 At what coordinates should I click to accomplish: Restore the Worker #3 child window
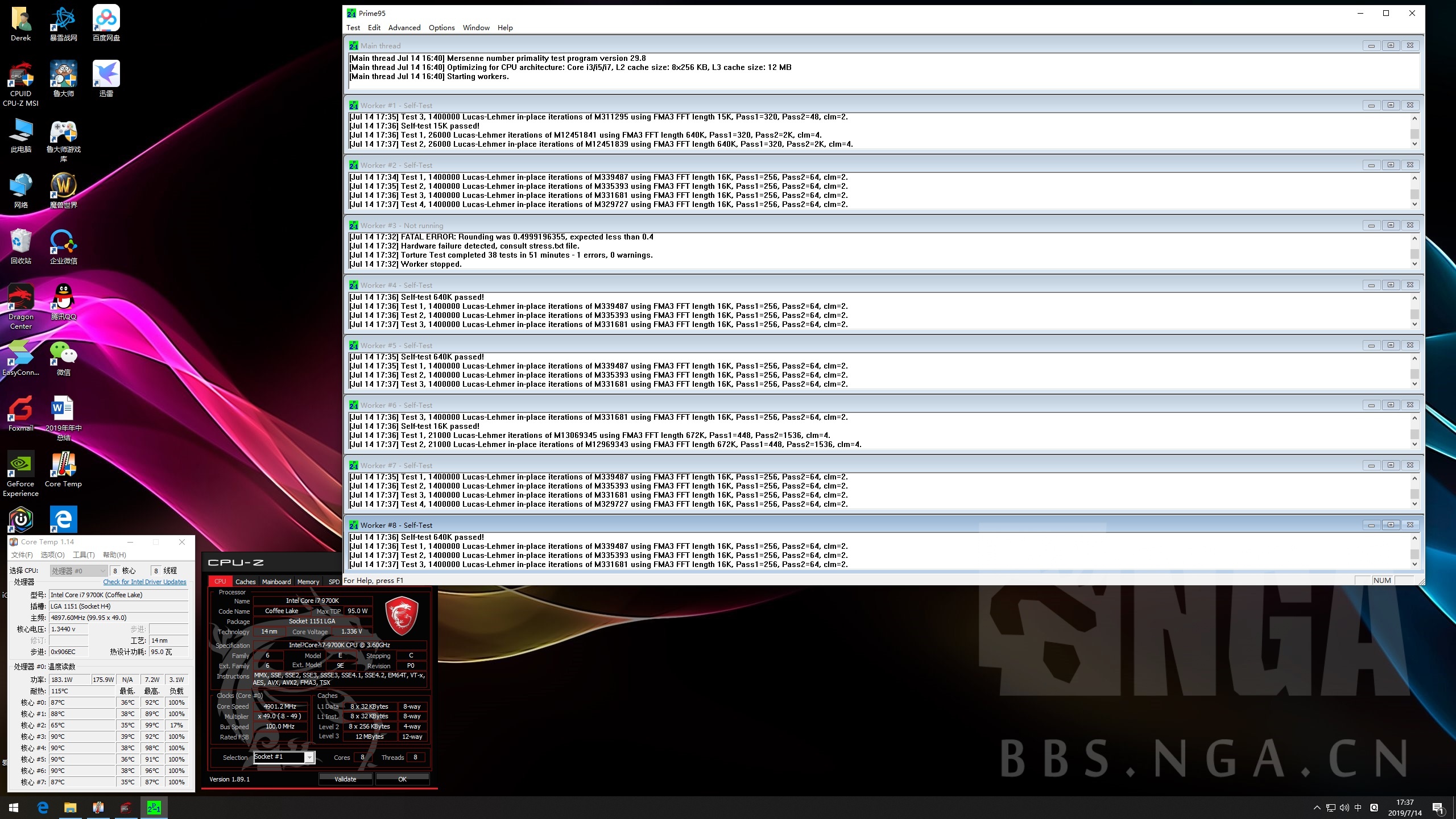[x=1391, y=225]
